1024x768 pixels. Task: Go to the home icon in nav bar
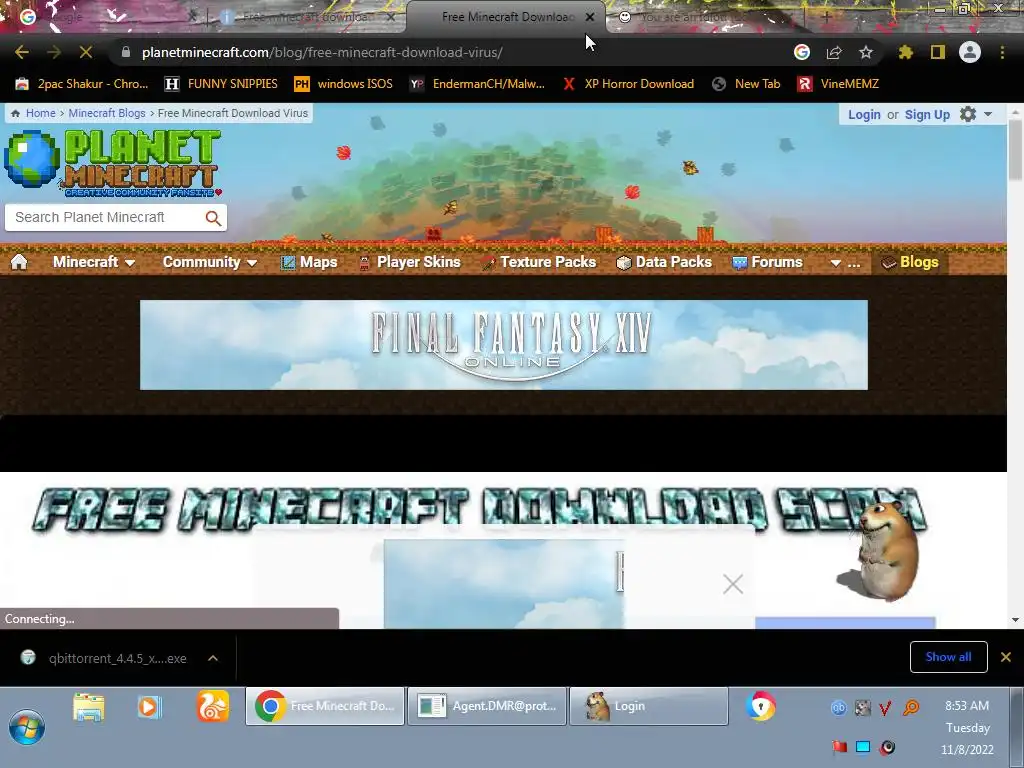[19, 262]
